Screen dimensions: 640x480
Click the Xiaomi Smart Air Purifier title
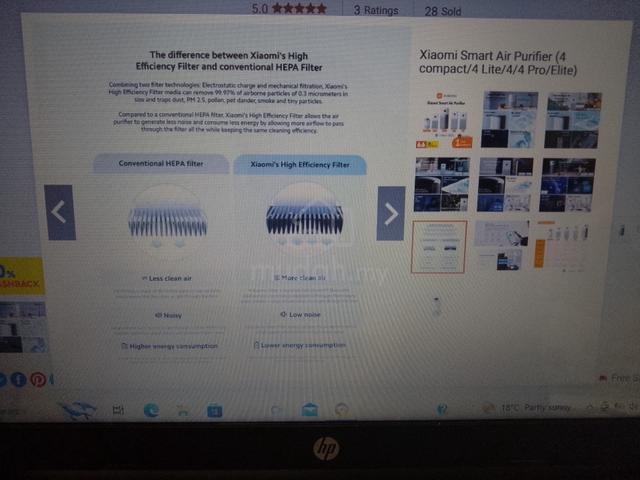(498, 62)
